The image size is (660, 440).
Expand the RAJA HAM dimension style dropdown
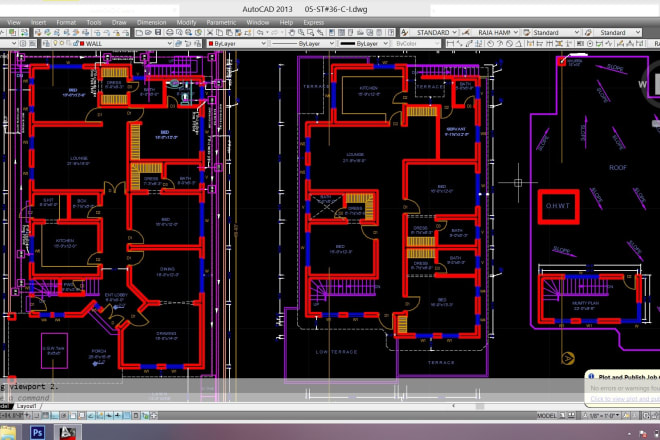516,32
